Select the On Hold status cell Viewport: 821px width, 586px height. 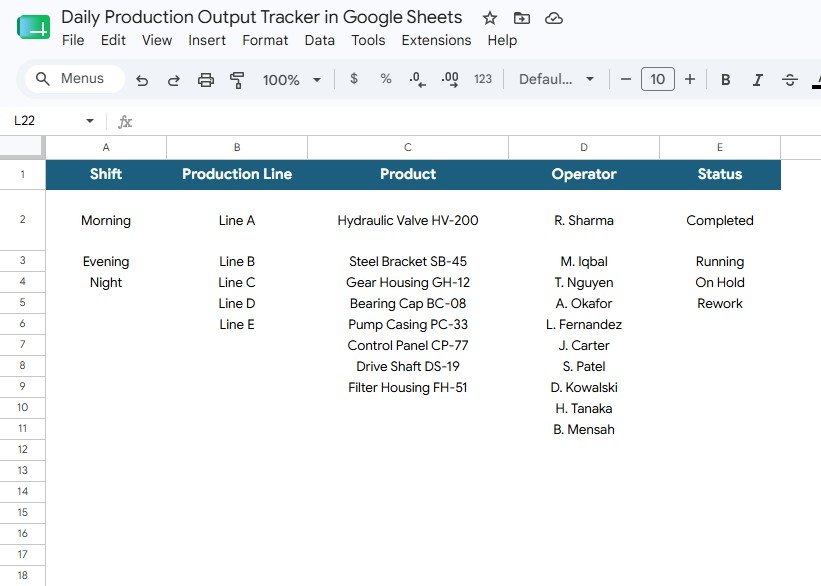click(720, 282)
